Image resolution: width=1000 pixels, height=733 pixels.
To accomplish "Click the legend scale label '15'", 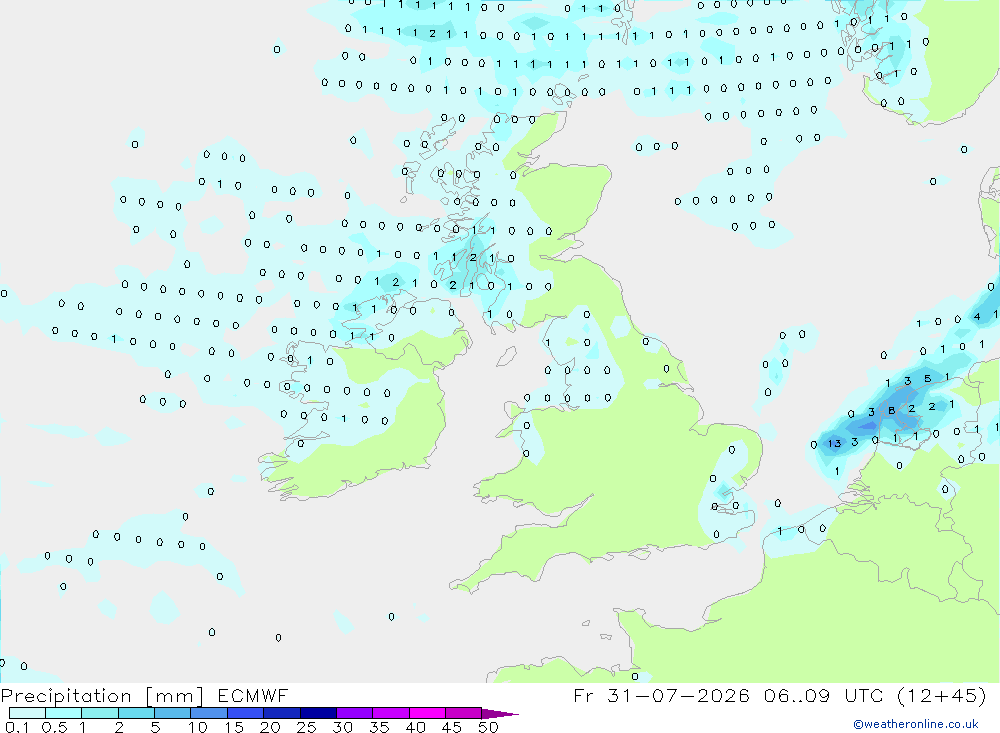I will point(234,727).
